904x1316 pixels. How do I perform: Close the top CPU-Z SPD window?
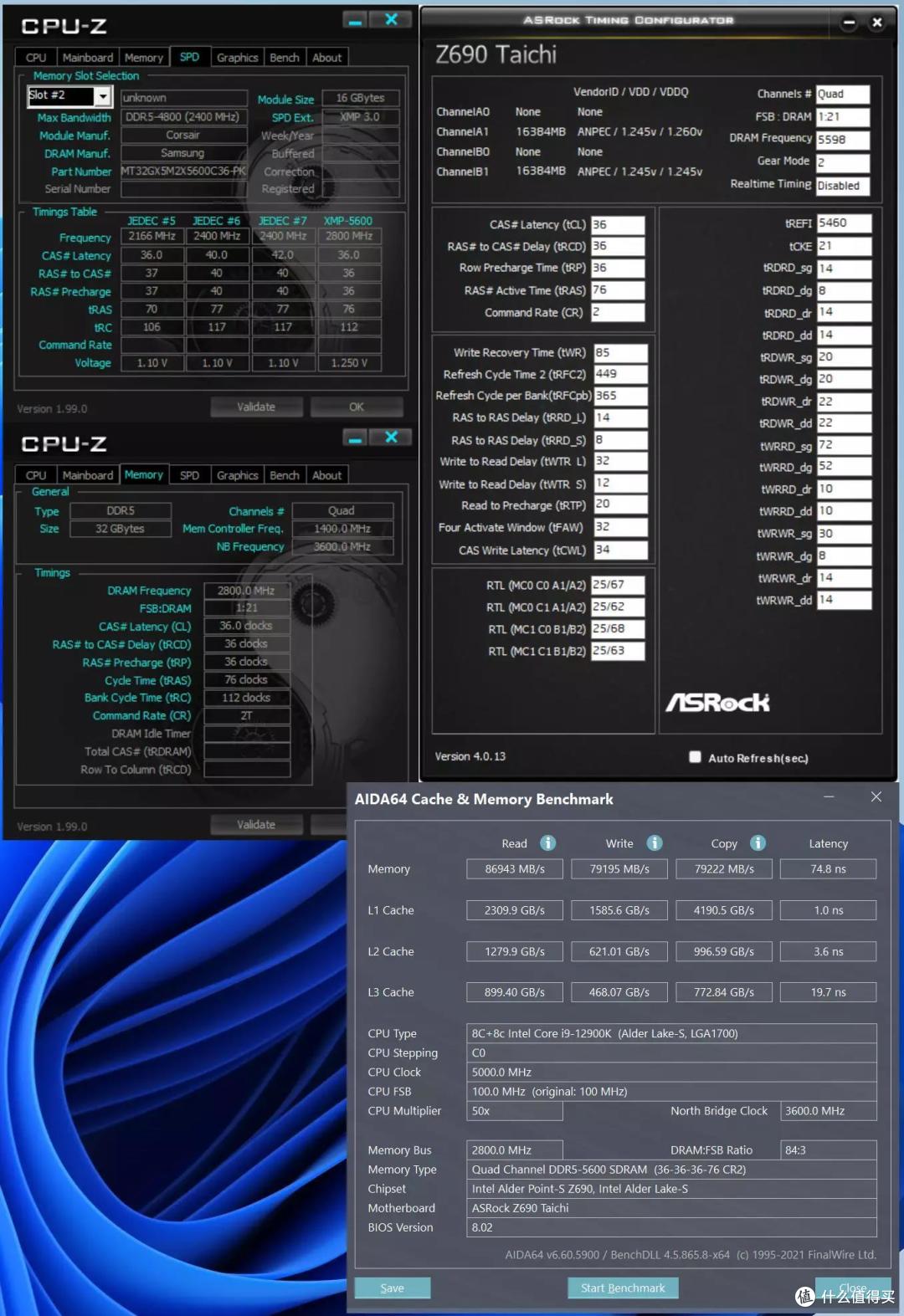[391, 20]
